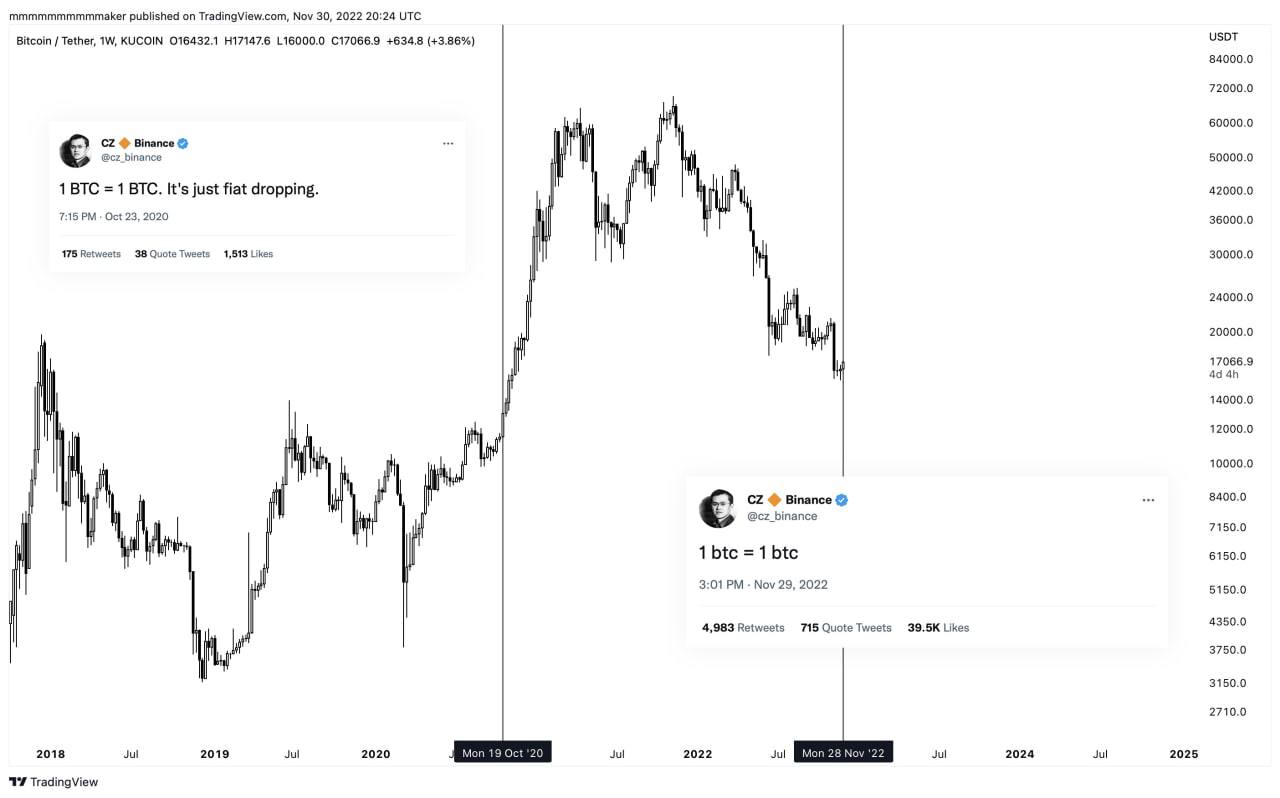
Task: Open the three-dot menu on the 2022 tweet
Action: click(1148, 500)
